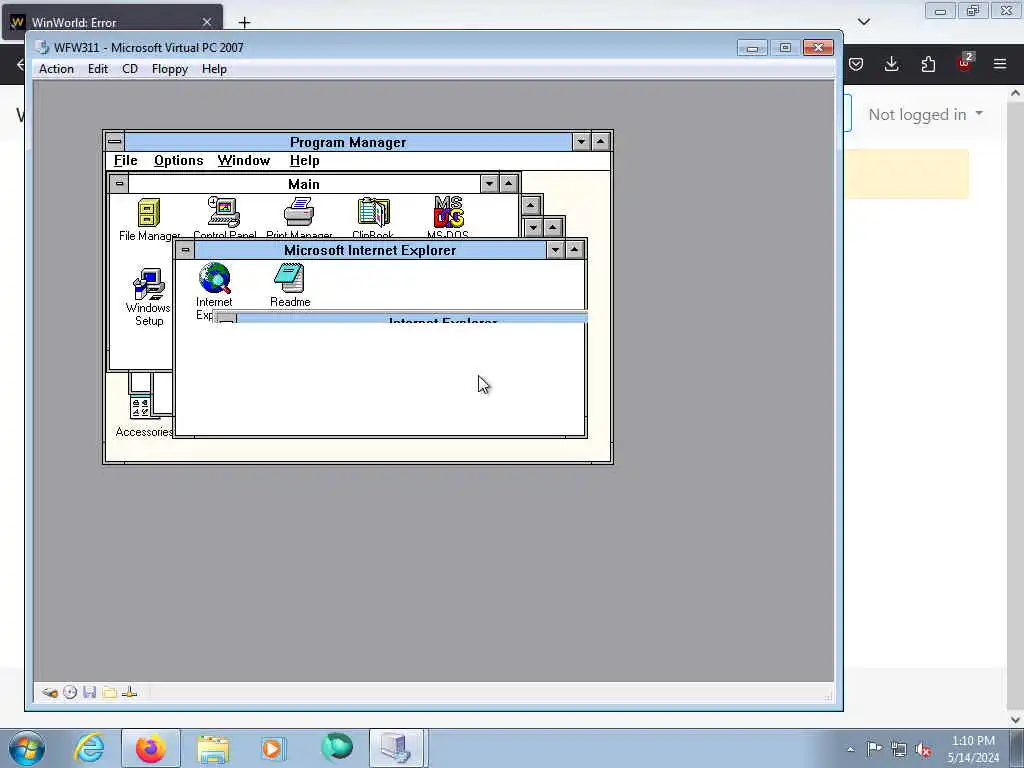The height and width of the screenshot is (768, 1024).
Task: Open Windows Explorer from the taskbar
Action: pos(213,748)
